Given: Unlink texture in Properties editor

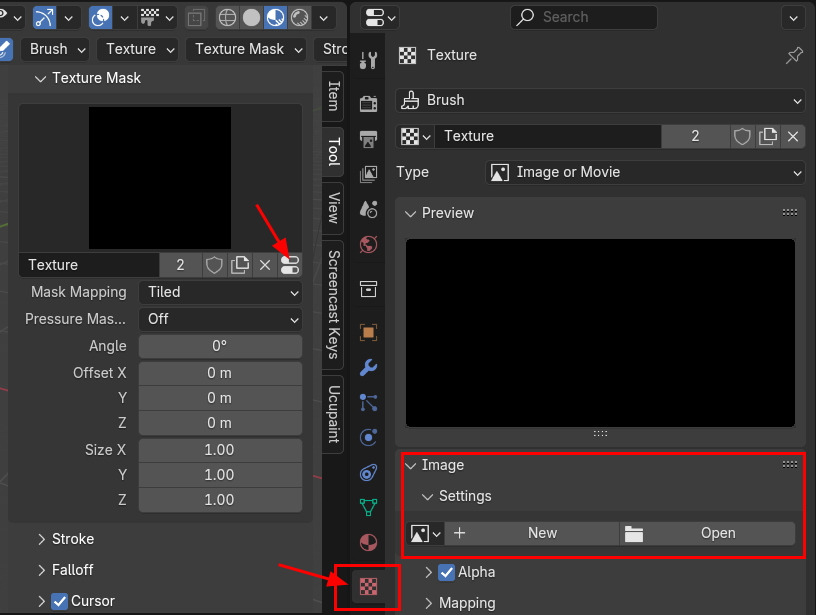Looking at the screenshot, I should click(x=793, y=136).
